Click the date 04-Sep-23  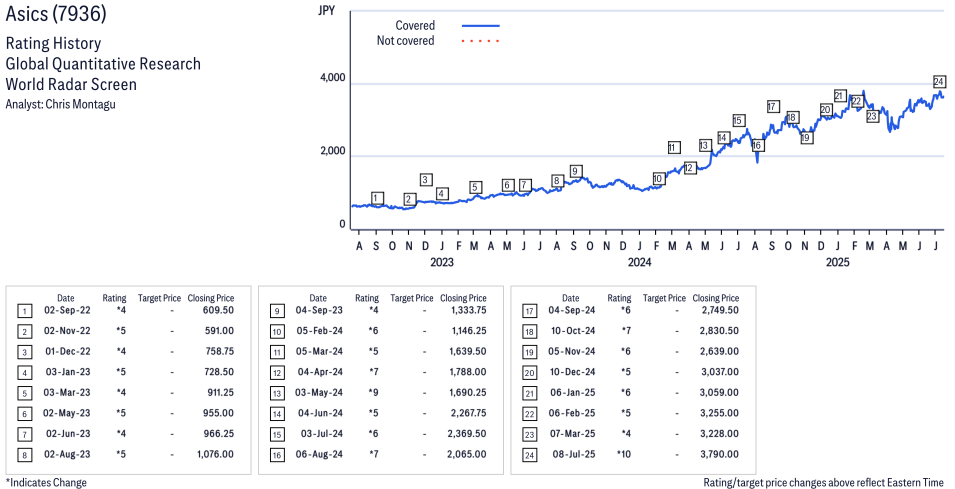point(319,311)
